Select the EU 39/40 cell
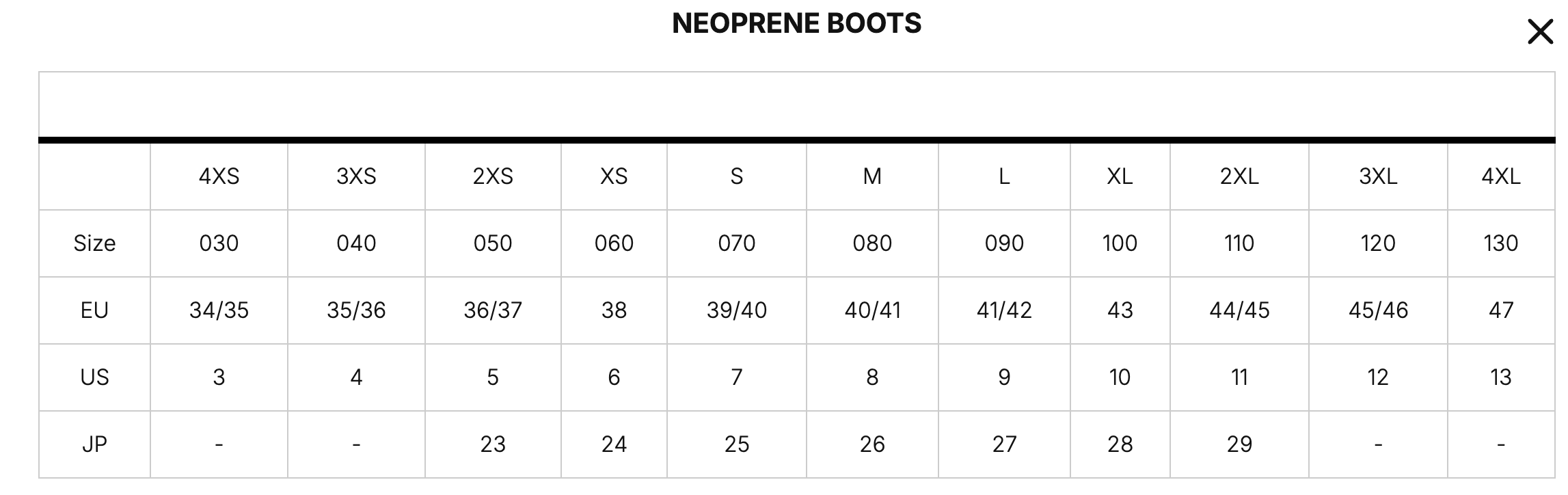The height and width of the screenshot is (495, 1568). 737,310
